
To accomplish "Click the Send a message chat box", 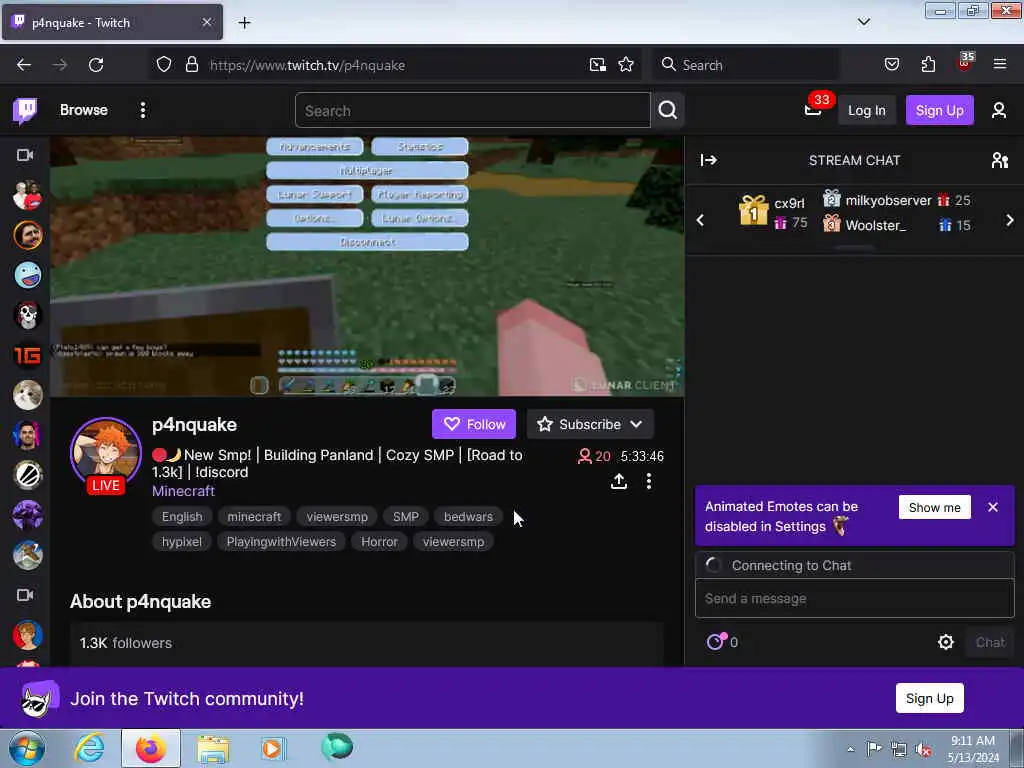I will [854, 598].
